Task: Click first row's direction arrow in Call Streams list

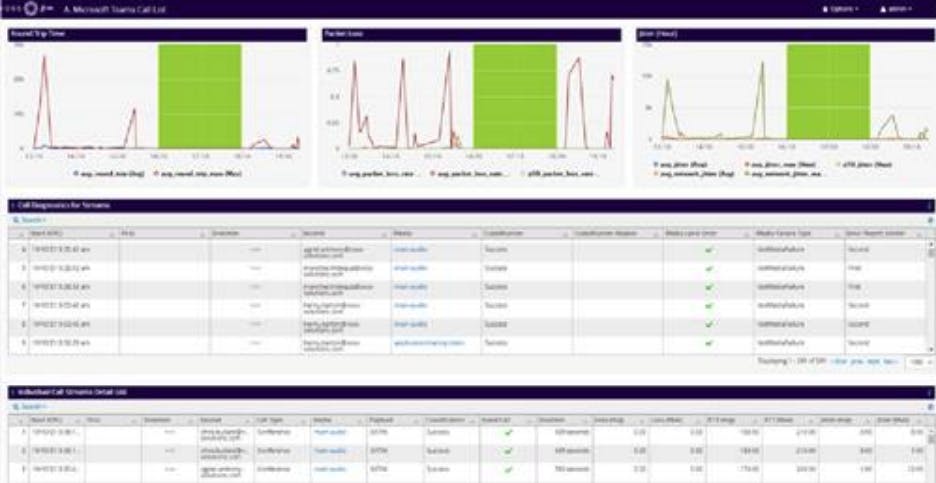Action: coord(169,434)
